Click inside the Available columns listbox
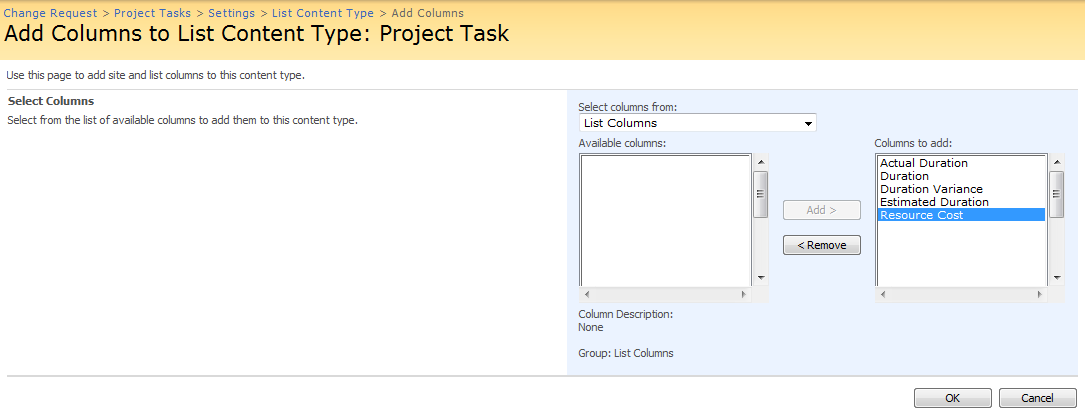Screen dimensions: 1085x417 pyautogui.click(x=665, y=220)
